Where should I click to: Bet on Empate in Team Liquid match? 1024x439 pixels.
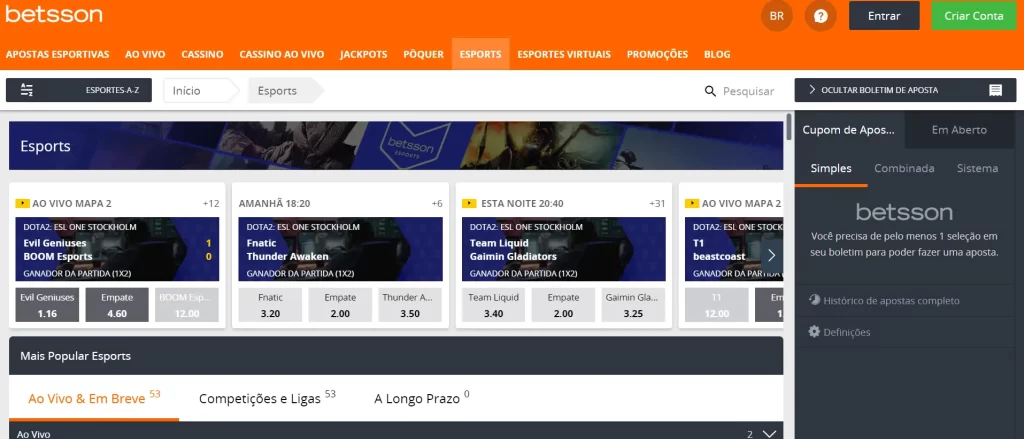point(564,305)
